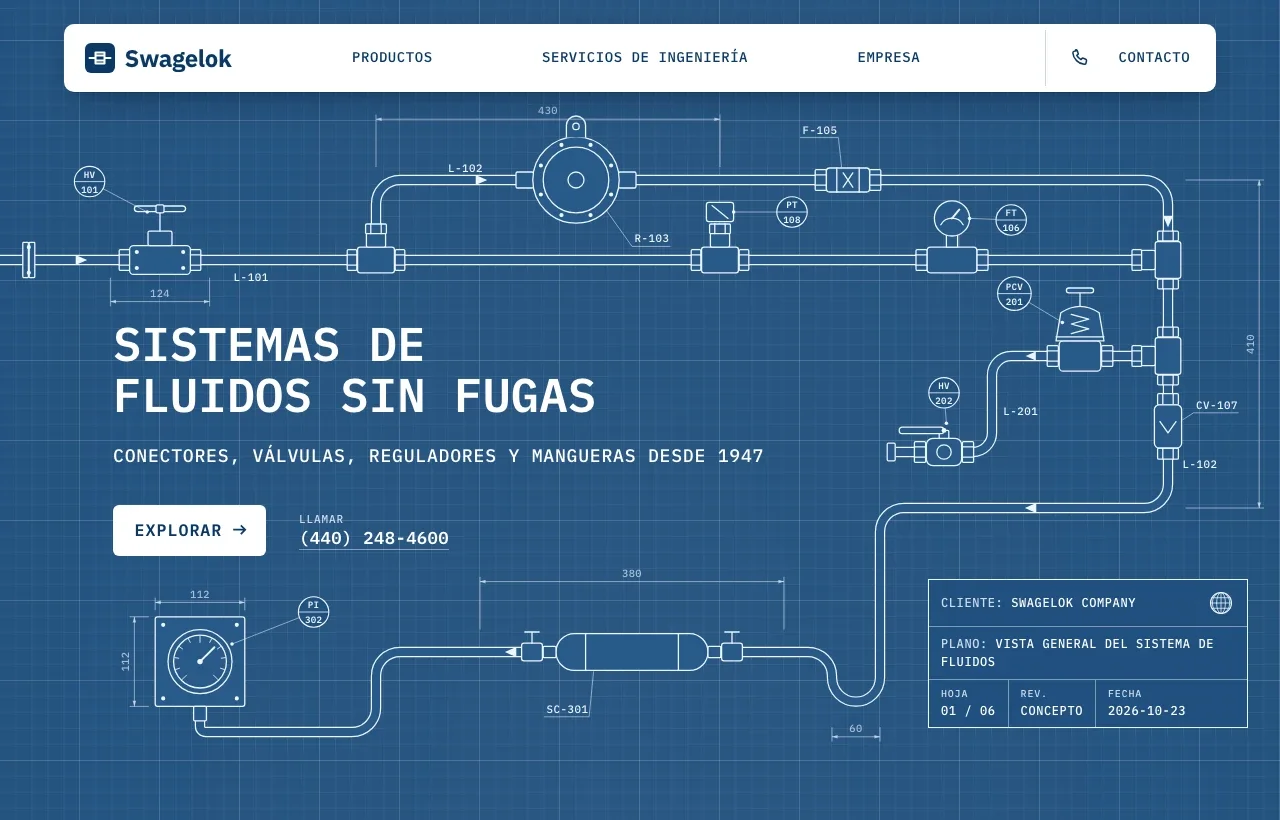Click the phone icon in the navbar
This screenshot has width=1280, height=820.
coord(1080,58)
